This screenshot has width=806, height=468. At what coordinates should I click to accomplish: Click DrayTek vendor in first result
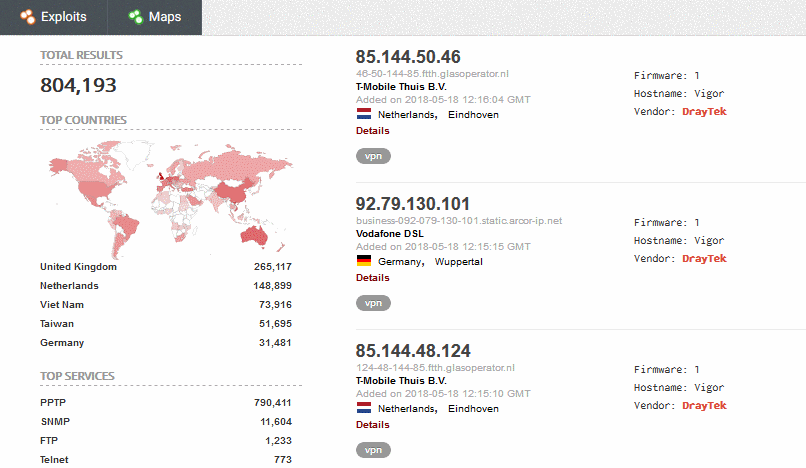point(704,112)
